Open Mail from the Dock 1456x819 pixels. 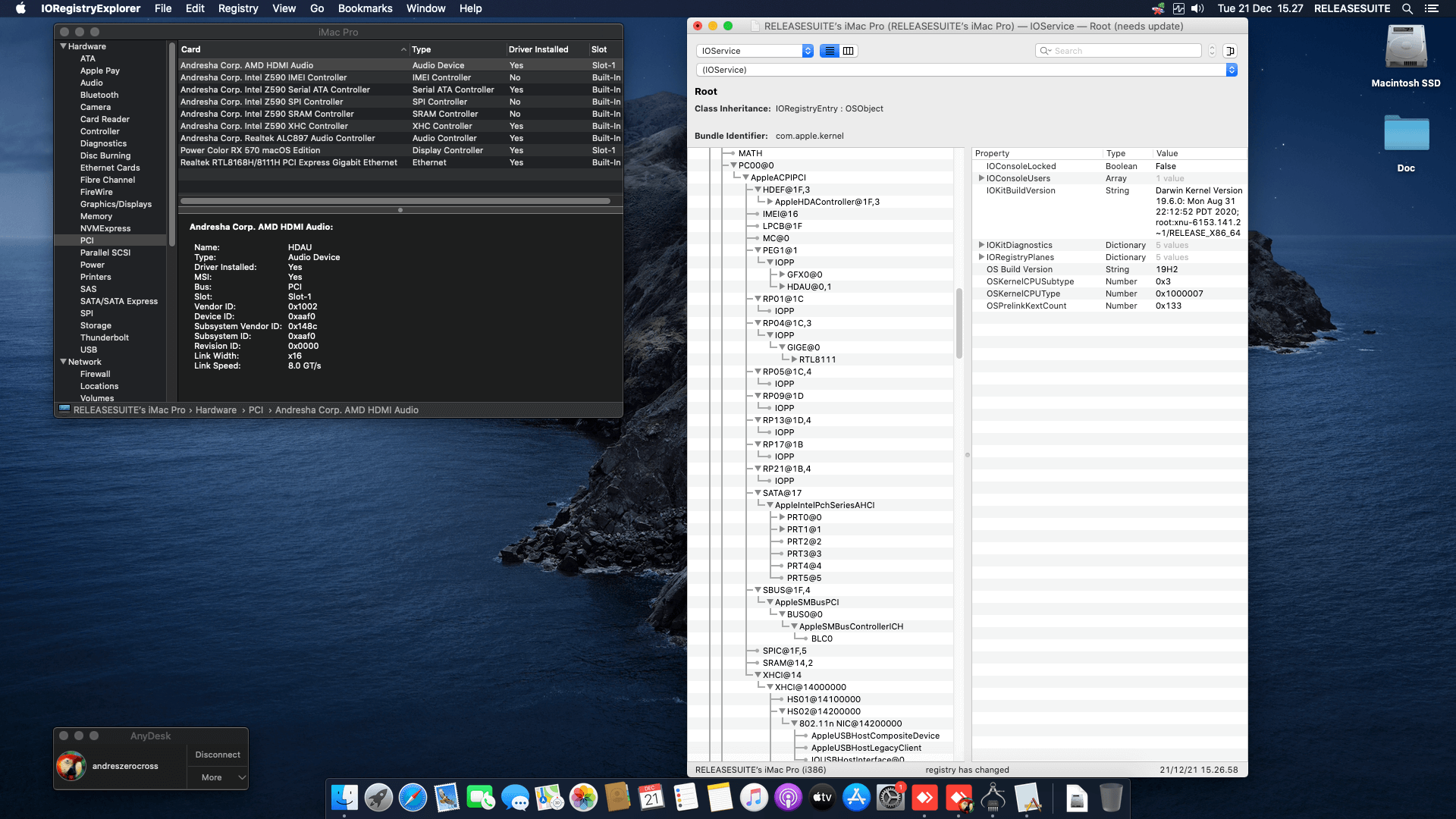(447, 798)
